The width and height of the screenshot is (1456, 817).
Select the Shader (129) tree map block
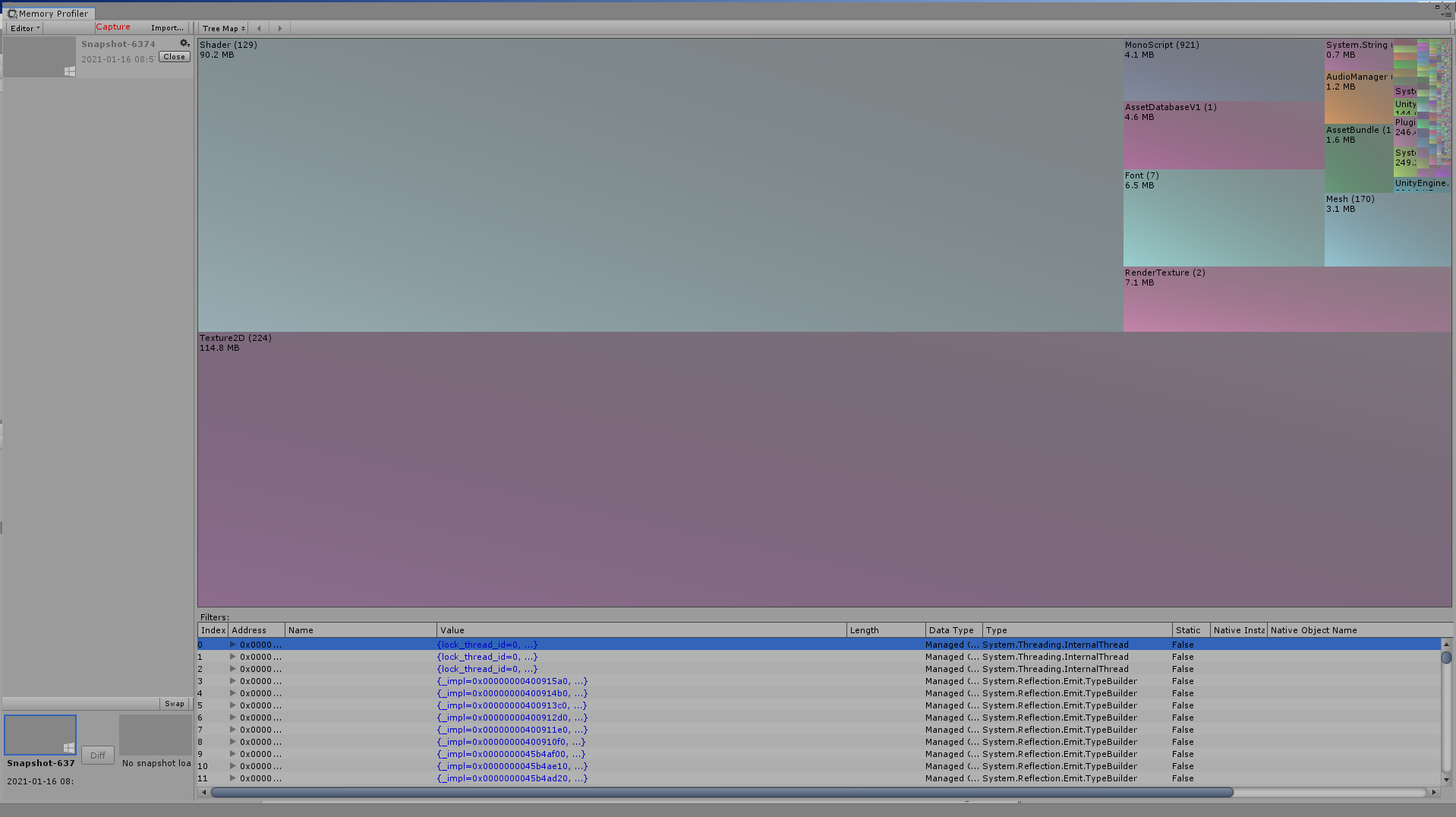point(660,185)
